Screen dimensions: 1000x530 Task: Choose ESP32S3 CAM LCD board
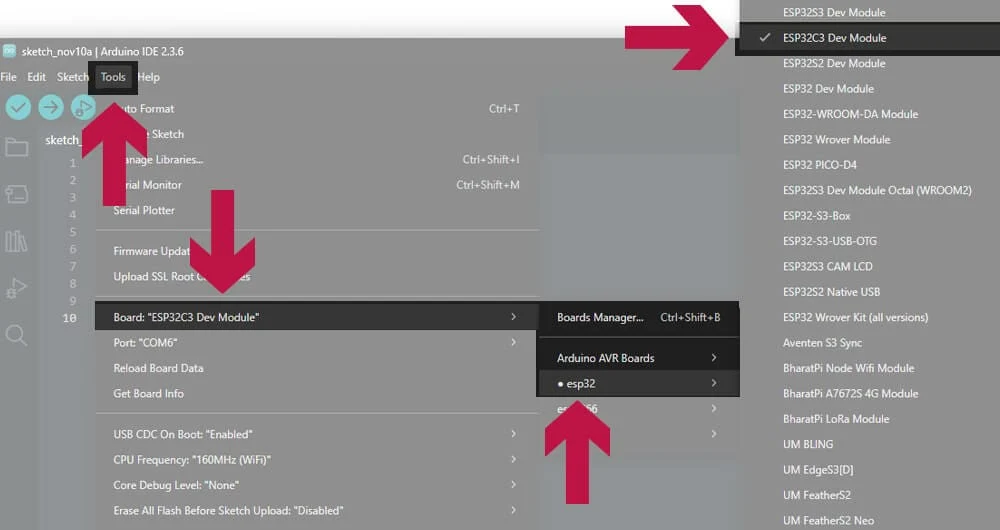point(867,267)
